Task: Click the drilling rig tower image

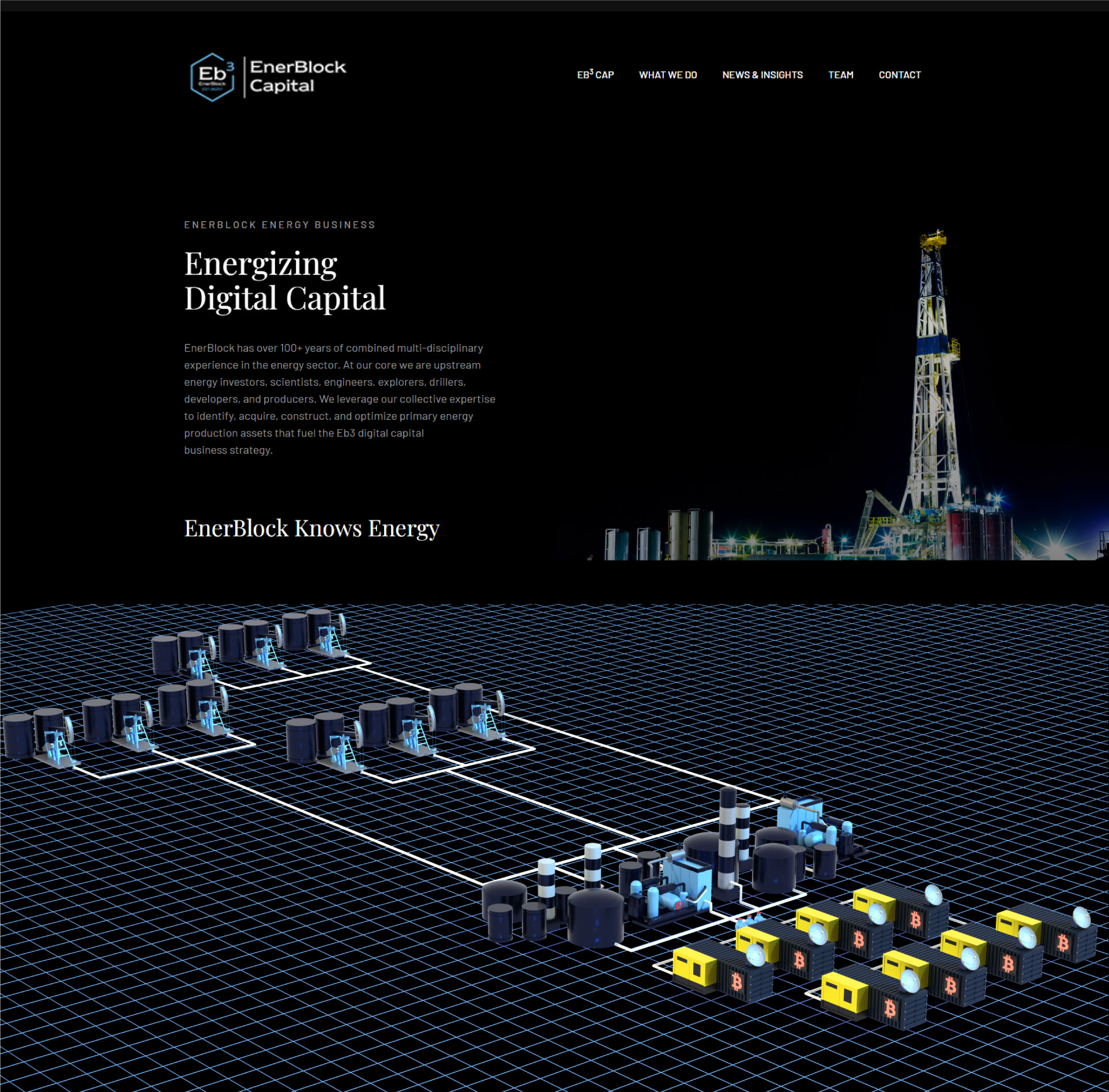Action: (933, 369)
